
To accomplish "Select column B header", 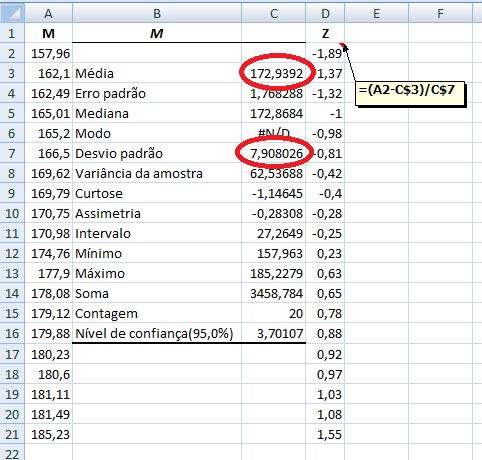I will [157, 14].
